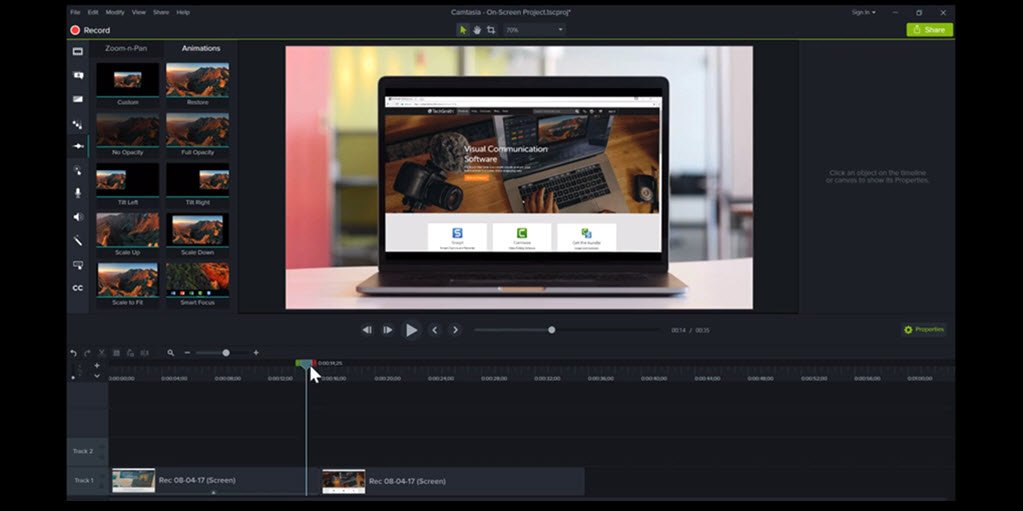
Task: Step forward one frame
Action: click(388, 330)
